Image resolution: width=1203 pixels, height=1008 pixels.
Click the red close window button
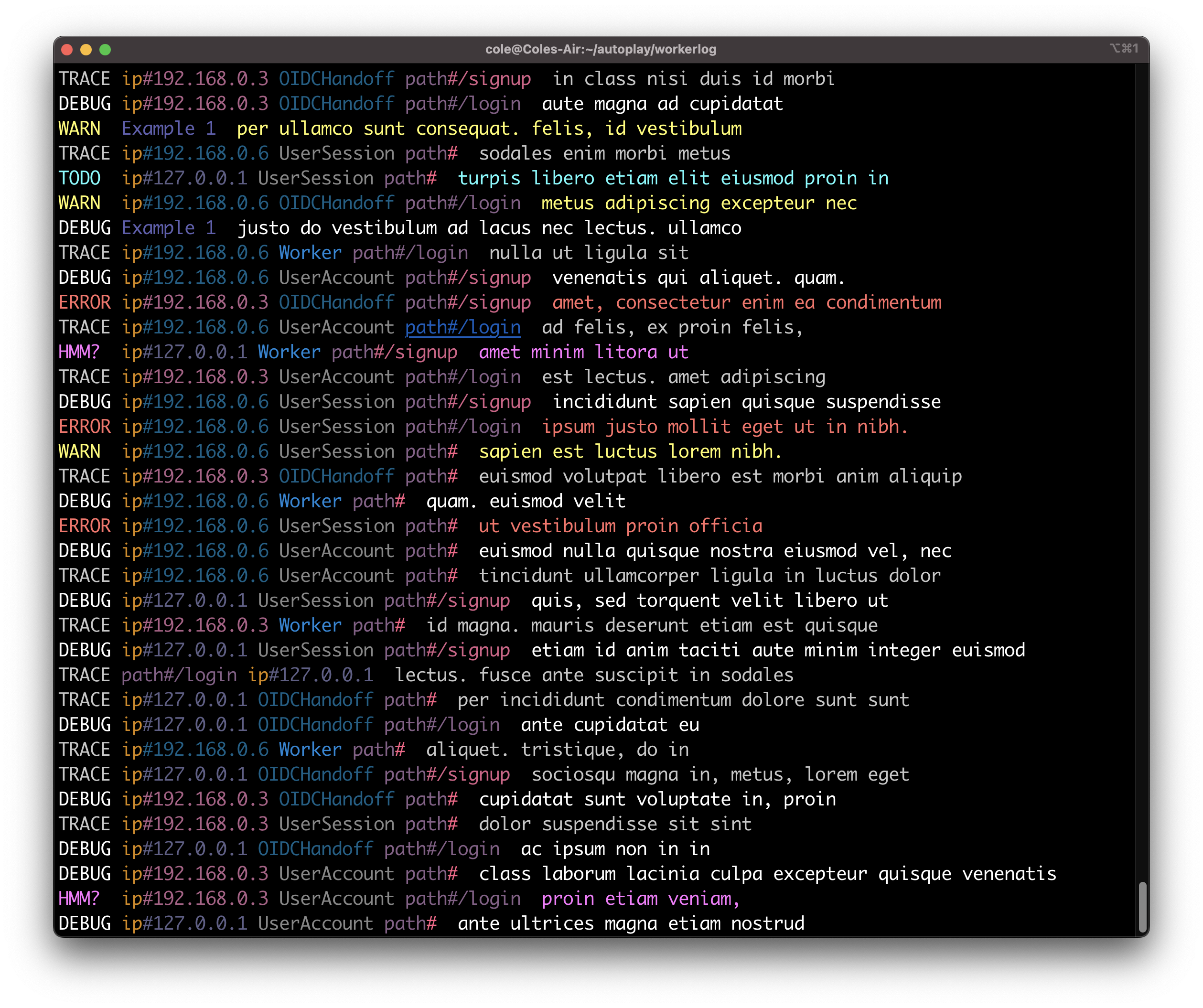pyautogui.click(x=67, y=50)
